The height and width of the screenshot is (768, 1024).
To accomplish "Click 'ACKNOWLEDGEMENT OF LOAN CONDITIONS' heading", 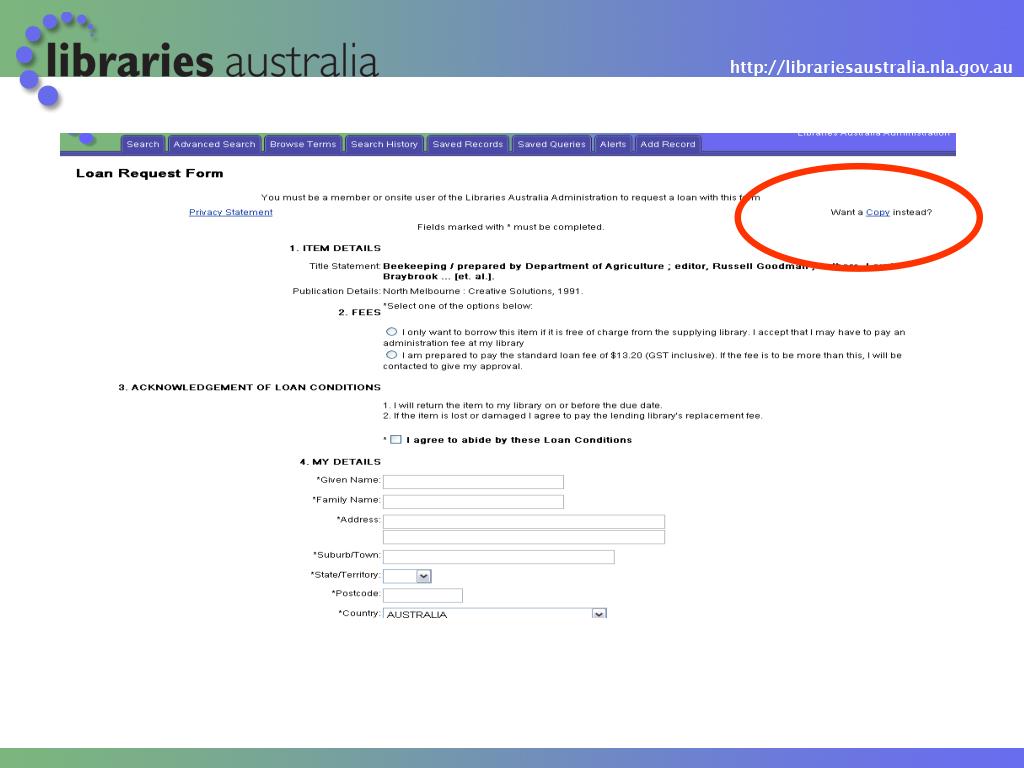I will [x=249, y=387].
